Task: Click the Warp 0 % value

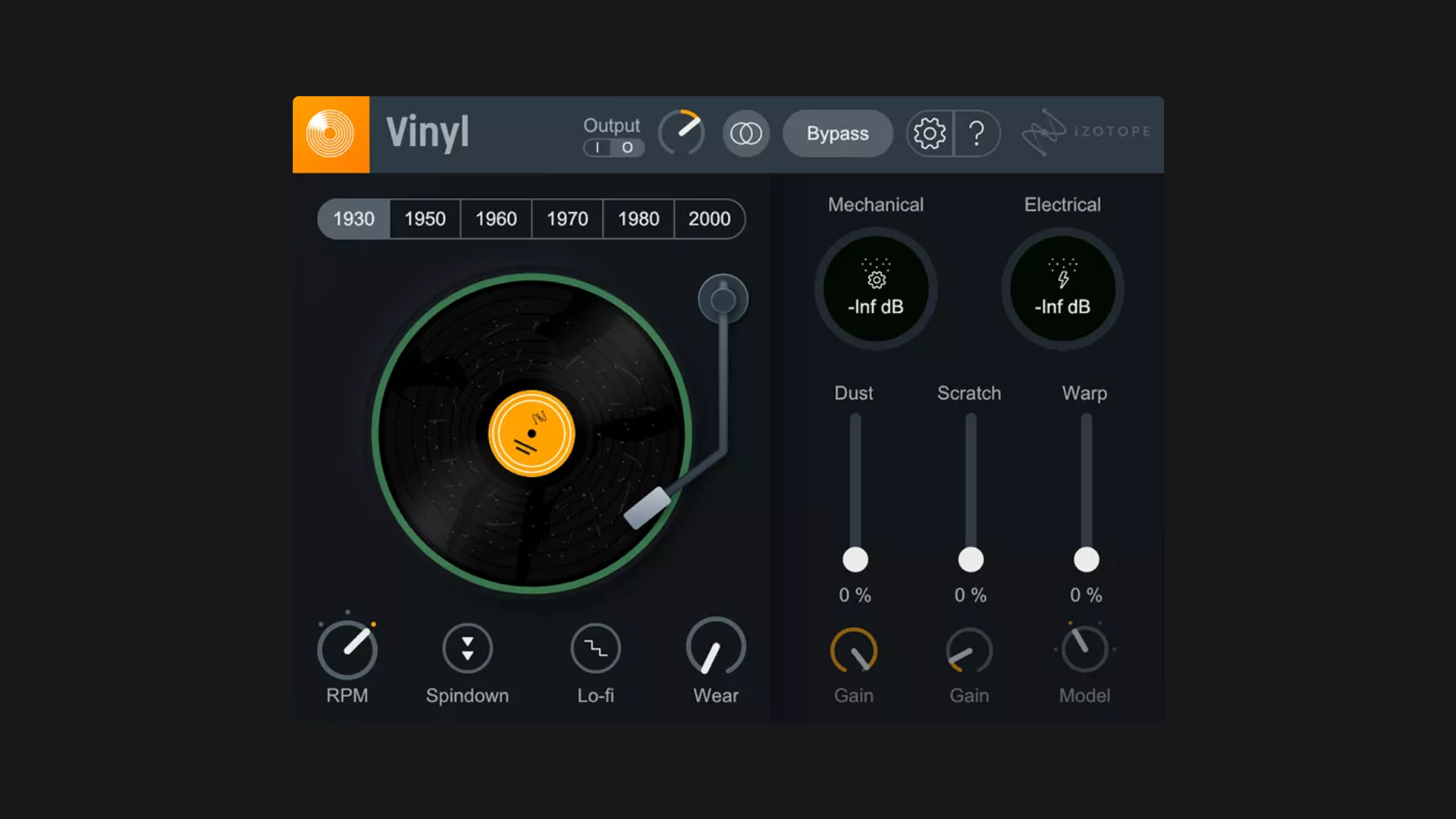Action: [1086, 595]
